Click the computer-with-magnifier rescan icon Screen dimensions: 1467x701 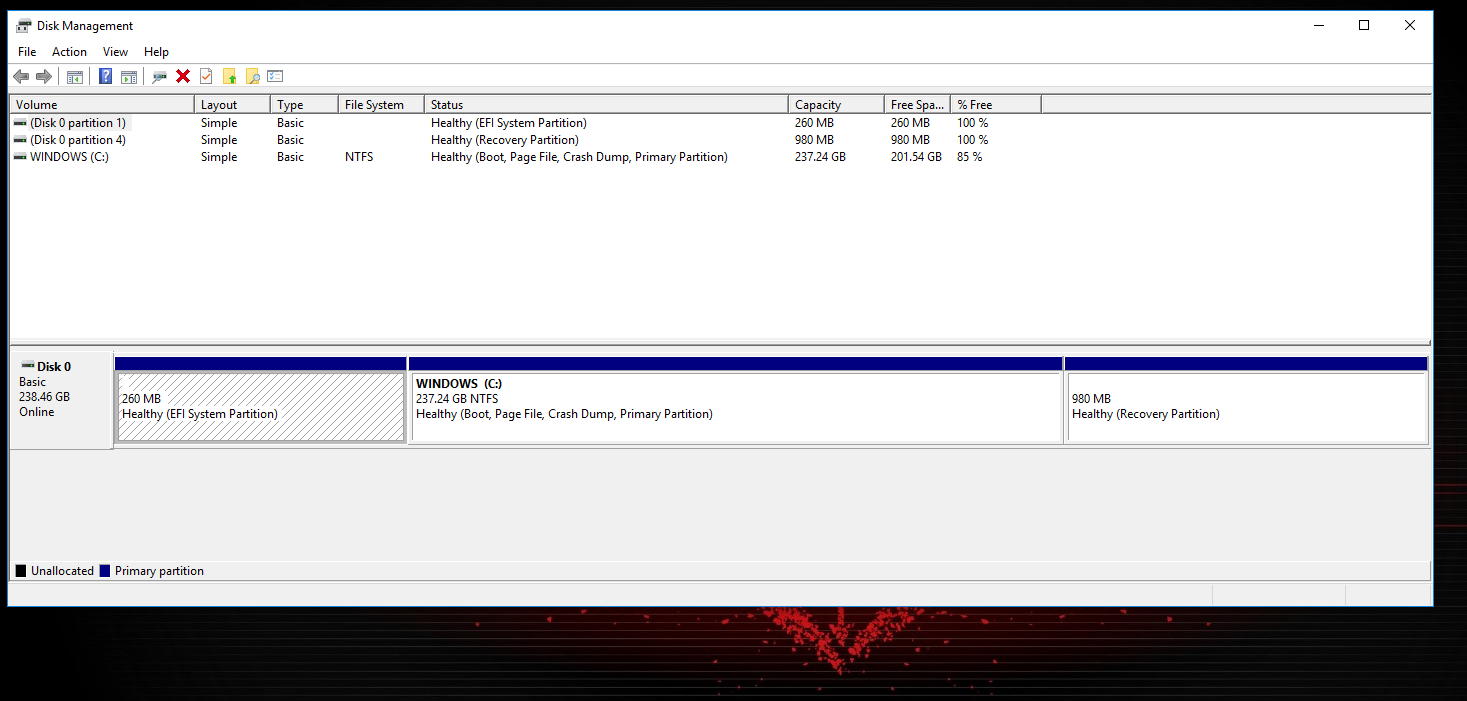[x=159, y=76]
